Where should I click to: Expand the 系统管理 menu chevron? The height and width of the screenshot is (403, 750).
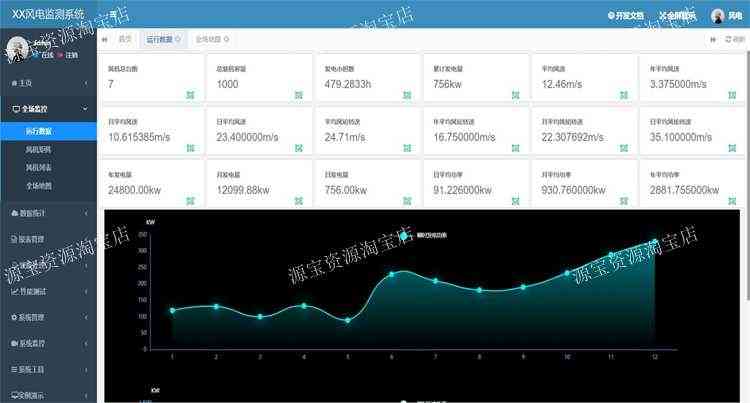86,317
